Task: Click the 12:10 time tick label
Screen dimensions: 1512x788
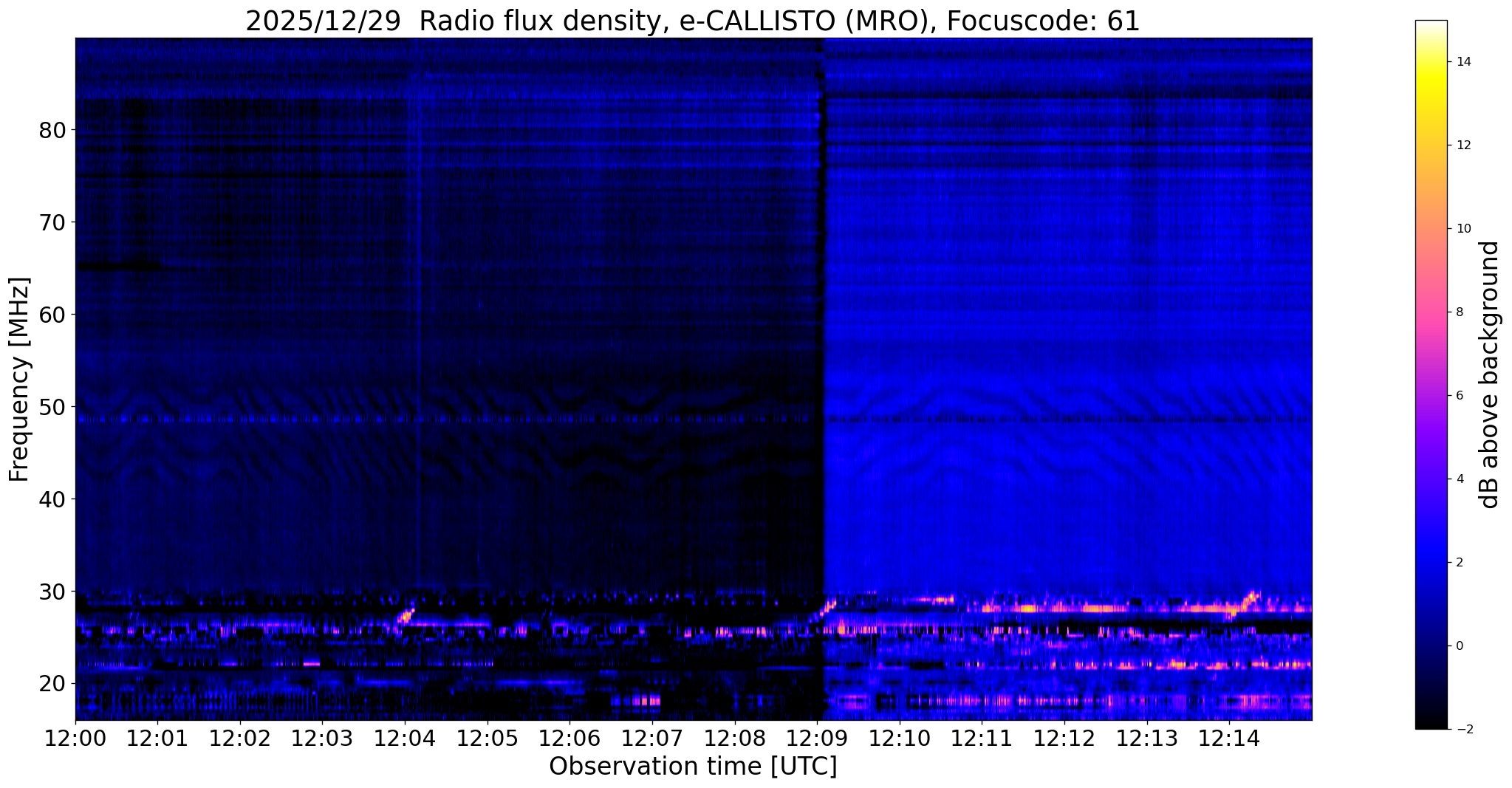Action: coord(899,739)
